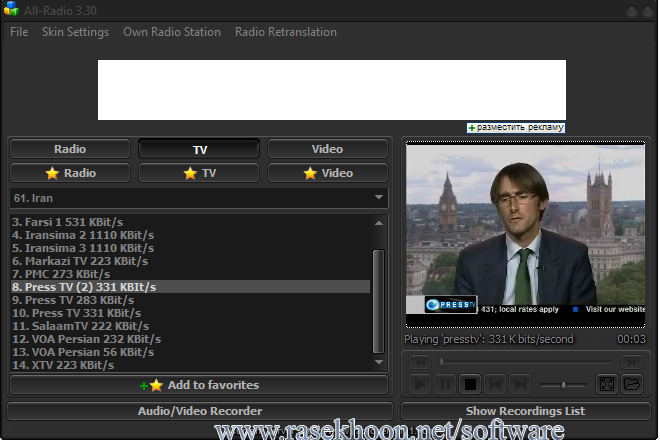The height and width of the screenshot is (442, 660).
Task: Switch video to fullscreen mode
Action: click(606, 384)
